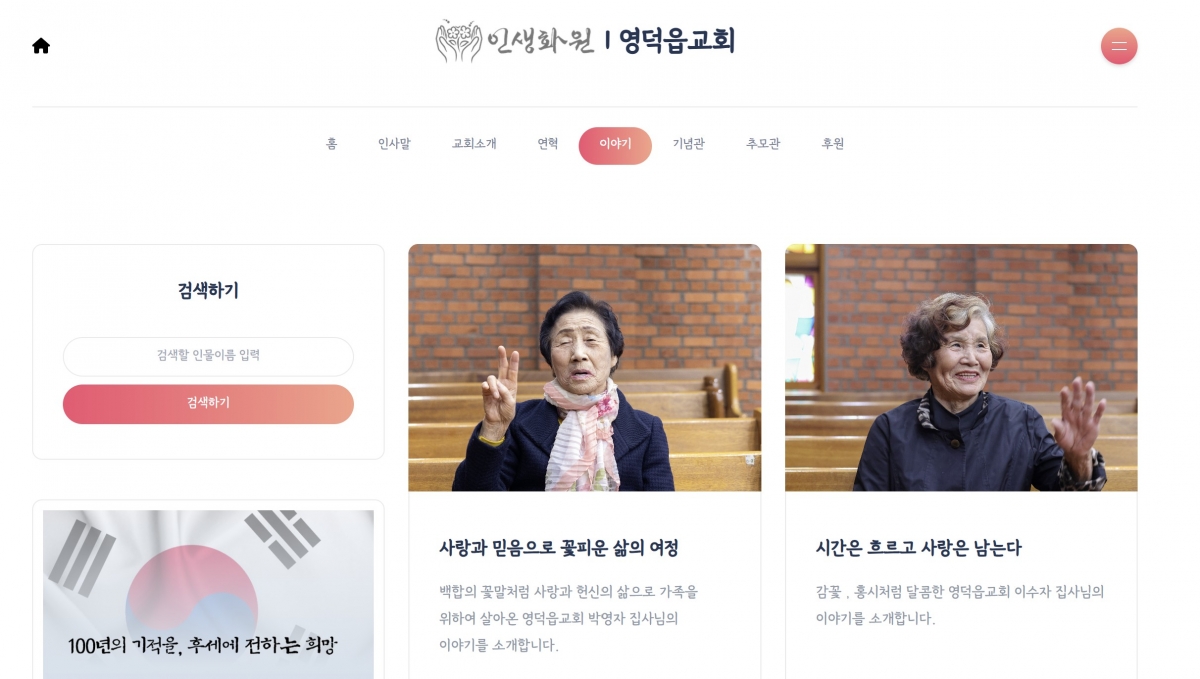Click the 영덕읍교회 title text in header
This screenshot has width=1200, height=679.
point(677,41)
